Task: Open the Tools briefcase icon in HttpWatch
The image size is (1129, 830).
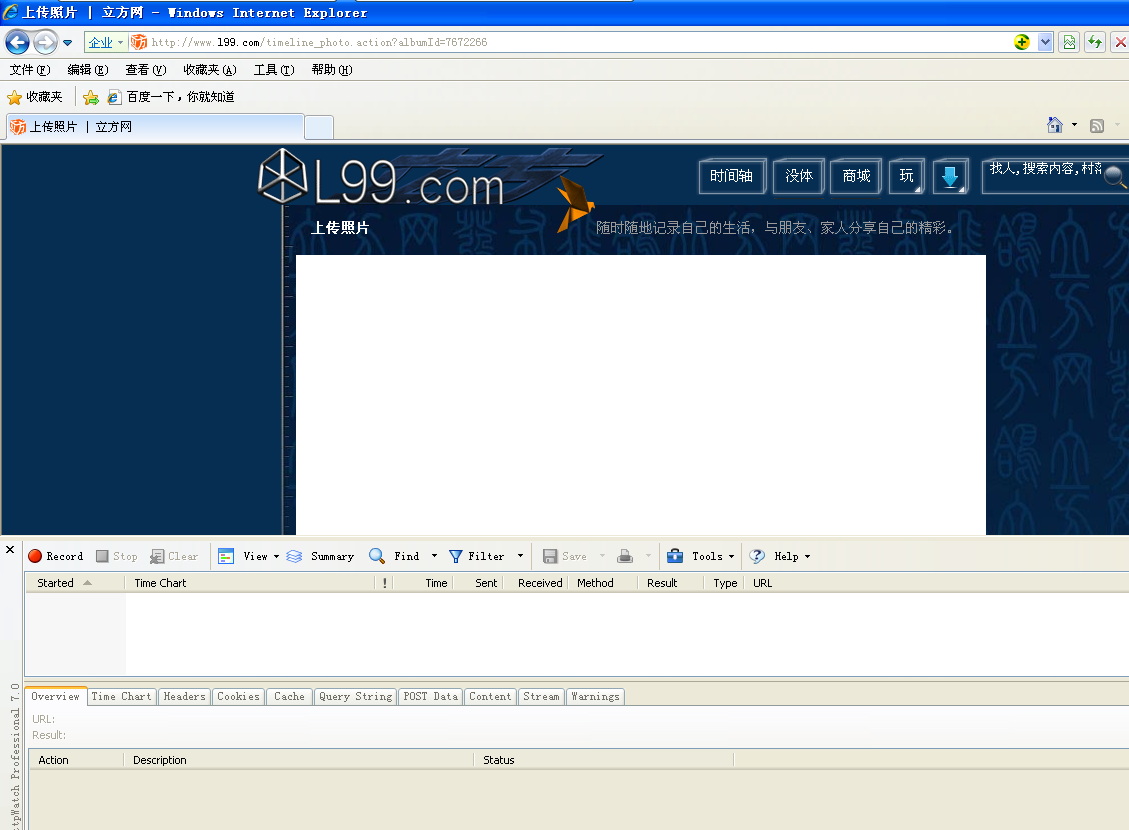Action: pyautogui.click(x=676, y=556)
